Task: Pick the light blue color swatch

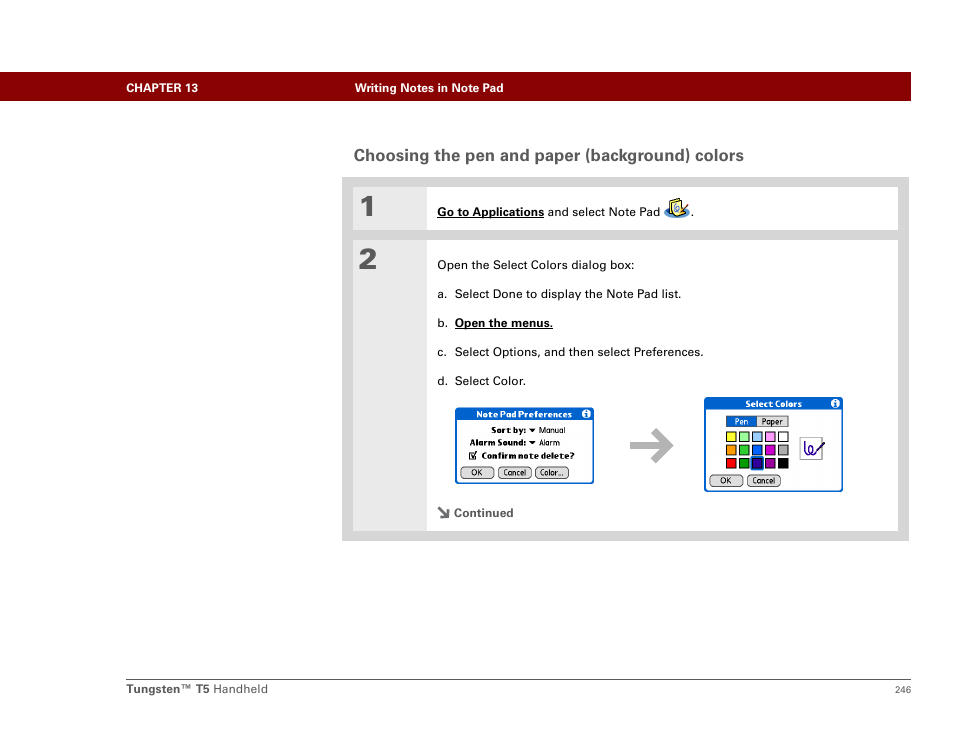Action: coord(757,437)
